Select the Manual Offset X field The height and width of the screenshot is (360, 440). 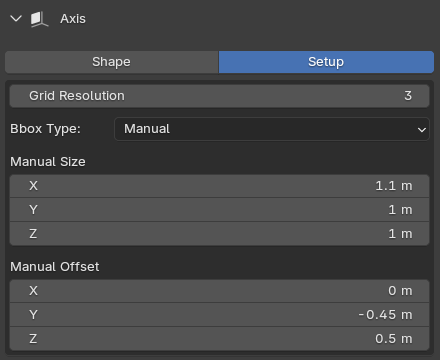[219, 291]
